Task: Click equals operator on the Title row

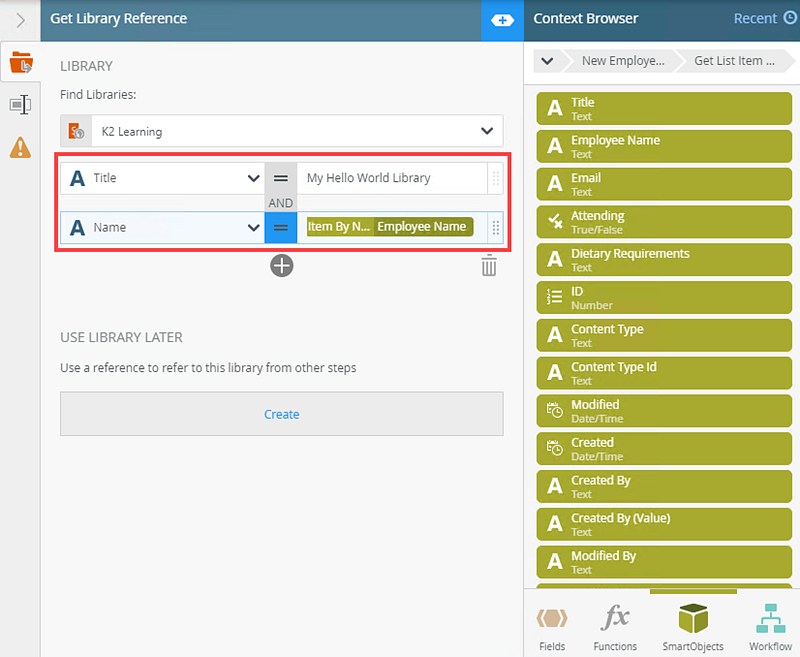Action: [281, 178]
